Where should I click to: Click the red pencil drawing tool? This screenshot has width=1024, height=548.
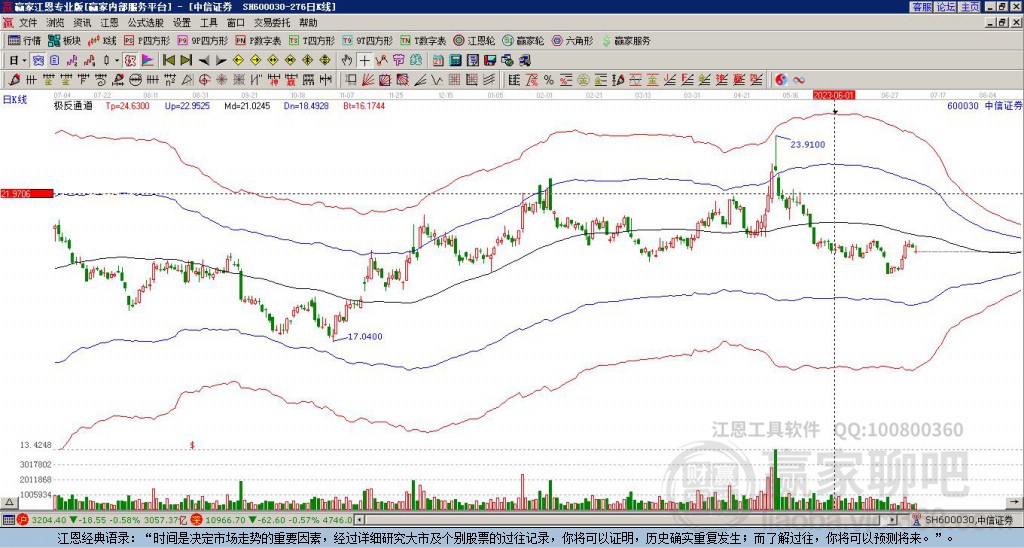pyautogui.click(x=13, y=80)
